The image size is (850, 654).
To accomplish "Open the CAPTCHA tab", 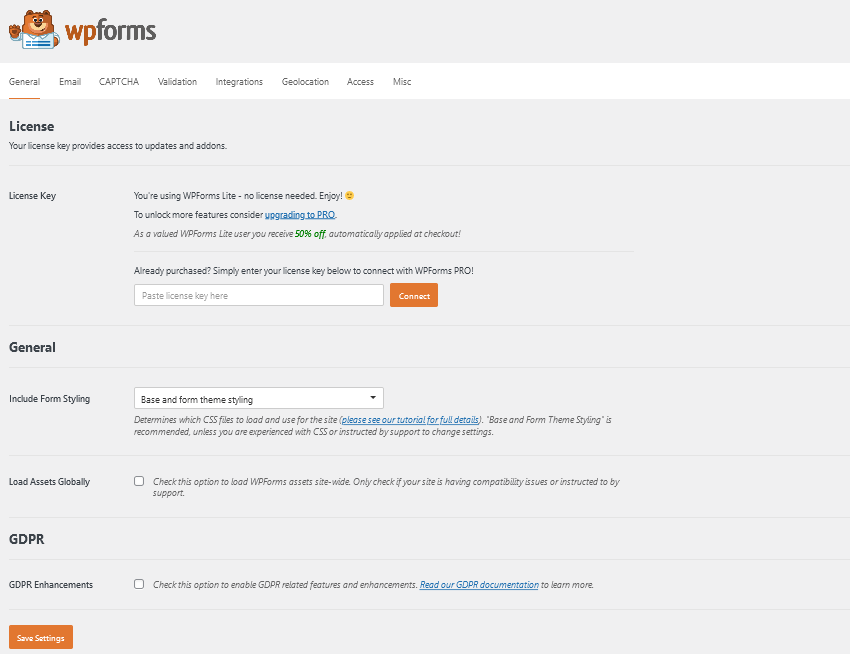I will pos(119,81).
